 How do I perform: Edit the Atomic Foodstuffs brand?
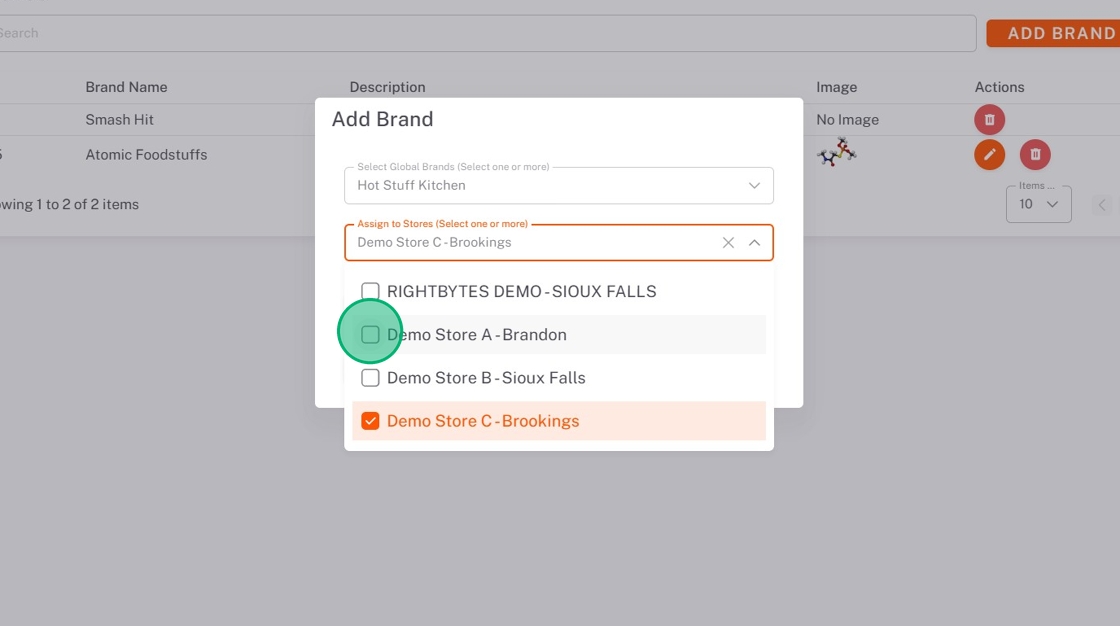point(989,155)
